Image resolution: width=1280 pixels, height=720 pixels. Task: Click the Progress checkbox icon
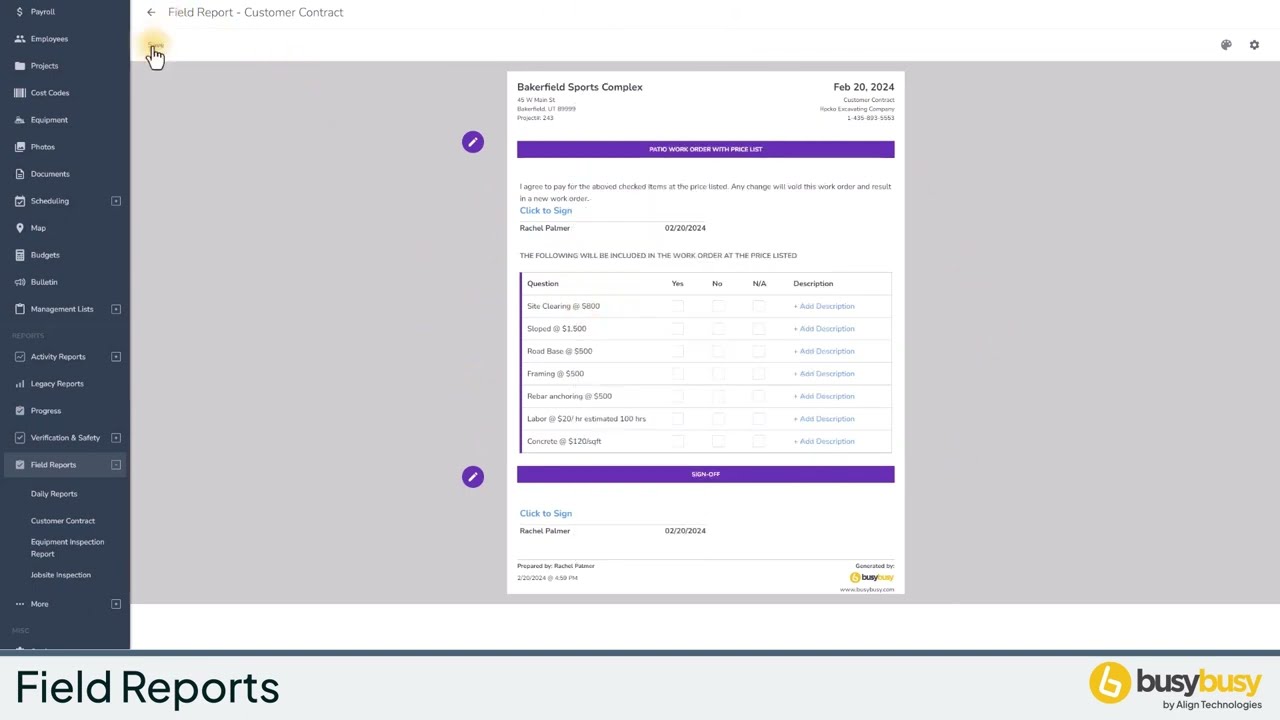coord(19,411)
